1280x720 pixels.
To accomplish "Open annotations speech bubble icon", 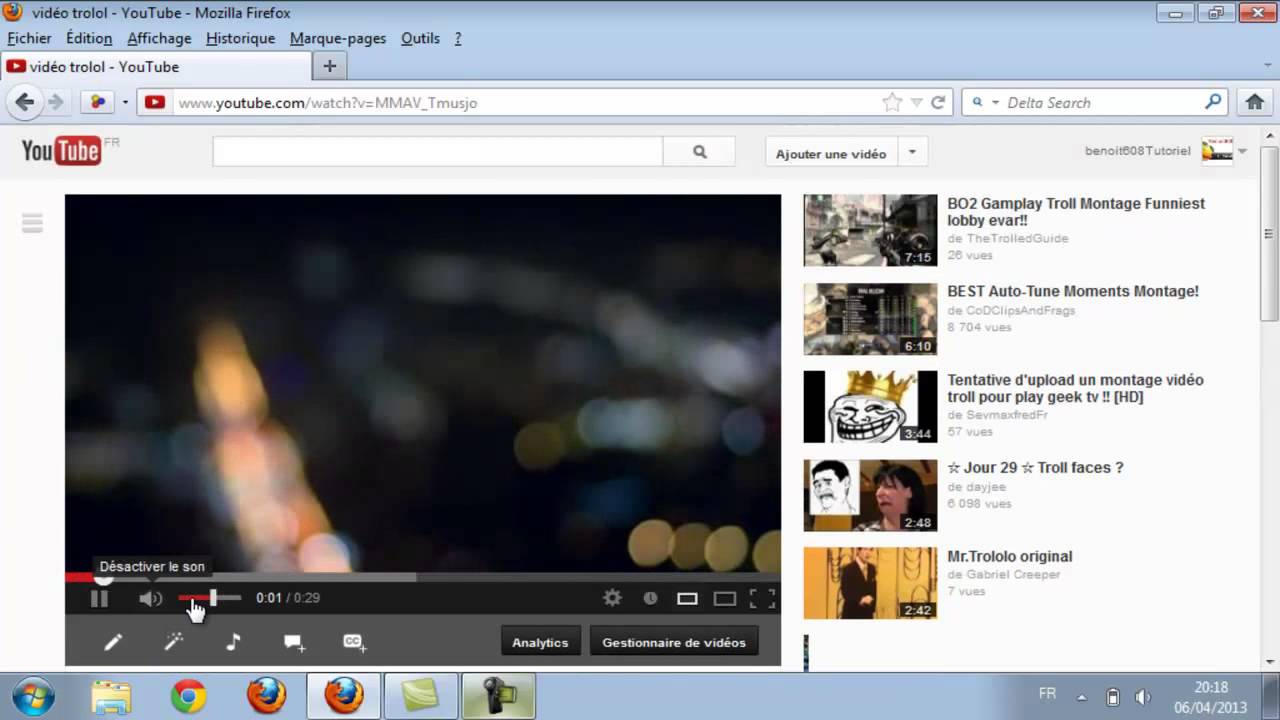I will coord(294,643).
